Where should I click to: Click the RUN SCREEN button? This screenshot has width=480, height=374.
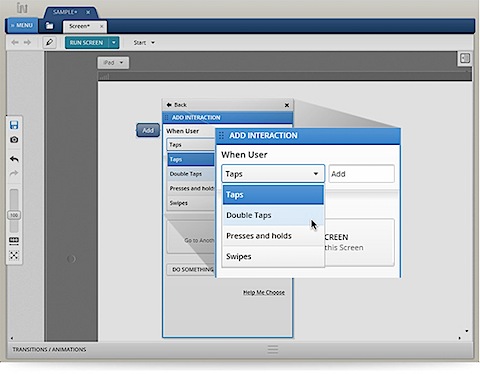click(87, 43)
